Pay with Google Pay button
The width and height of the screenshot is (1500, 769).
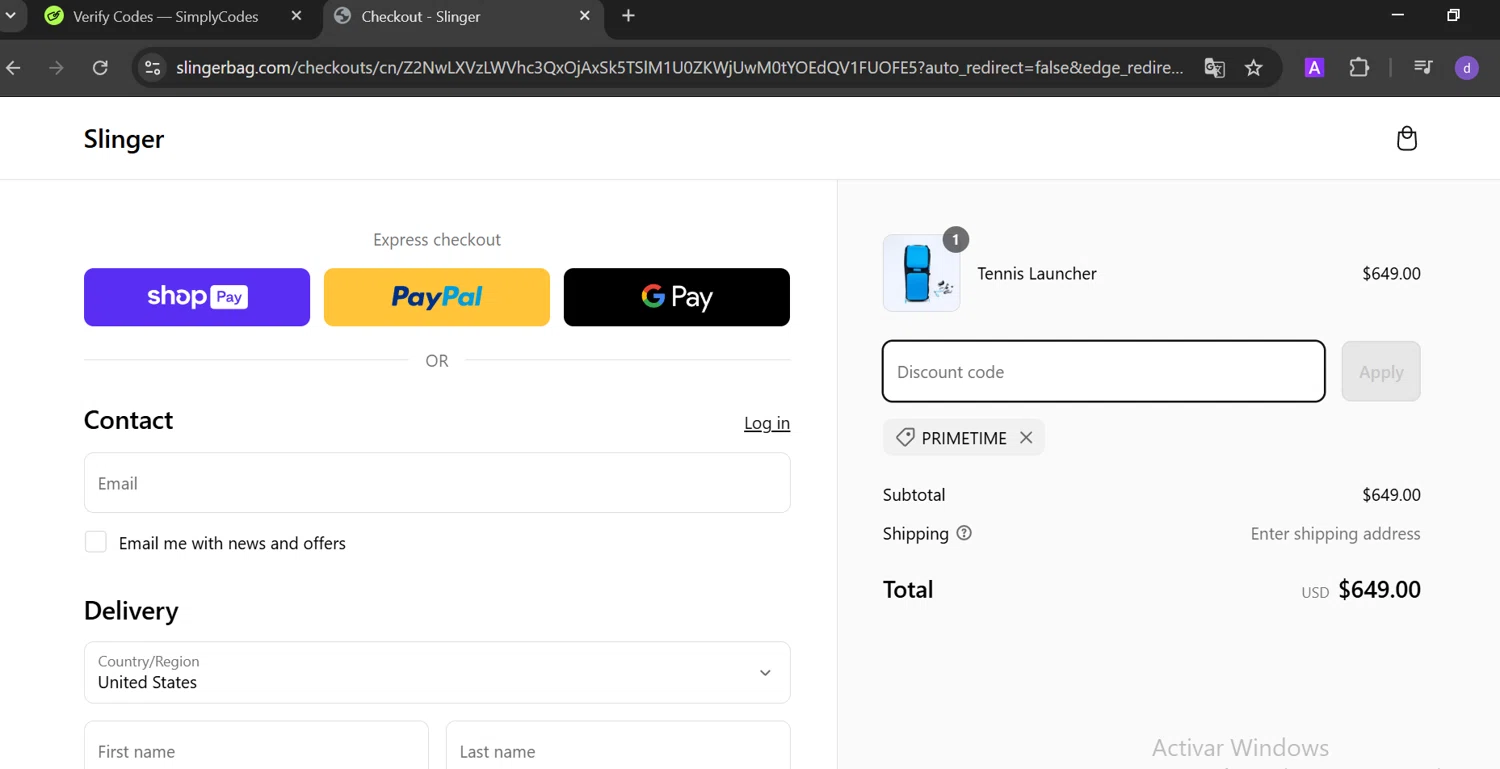point(677,297)
